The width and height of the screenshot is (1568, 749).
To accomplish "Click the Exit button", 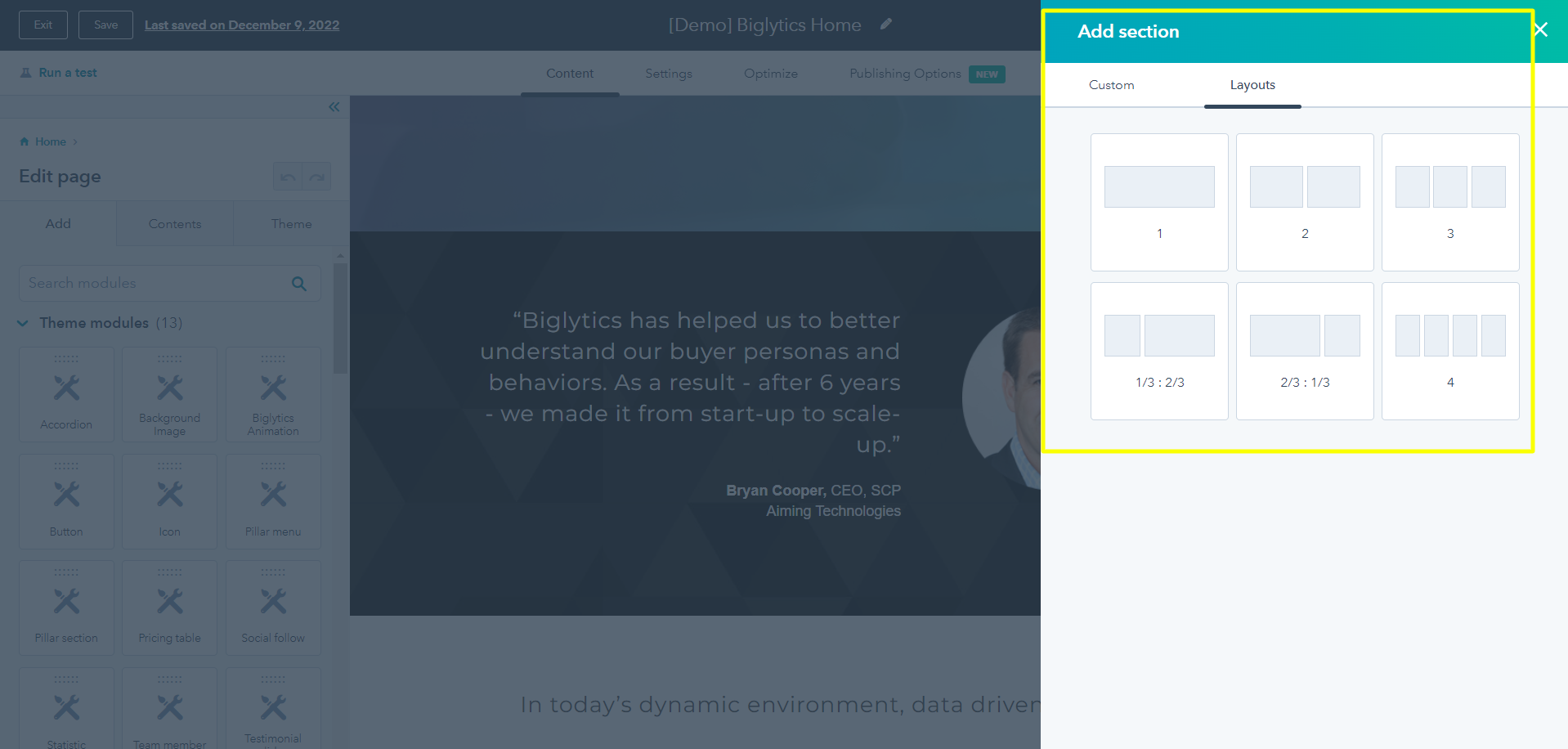I will pyautogui.click(x=43, y=25).
